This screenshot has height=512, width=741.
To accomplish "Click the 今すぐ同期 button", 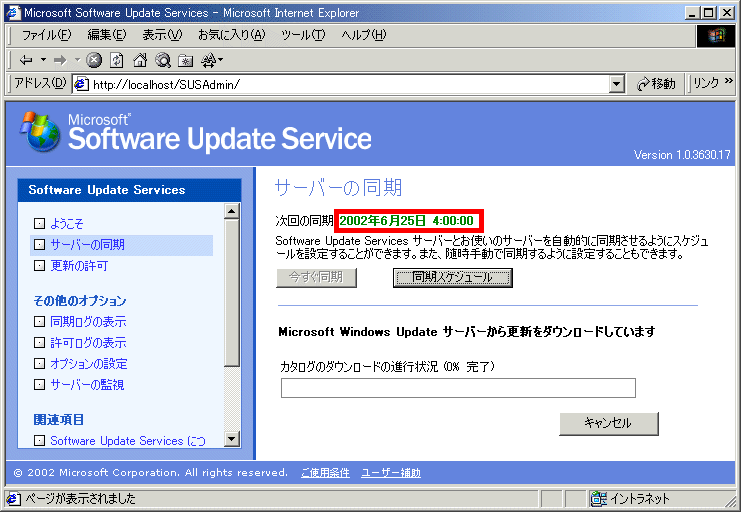I will click(316, 278).
